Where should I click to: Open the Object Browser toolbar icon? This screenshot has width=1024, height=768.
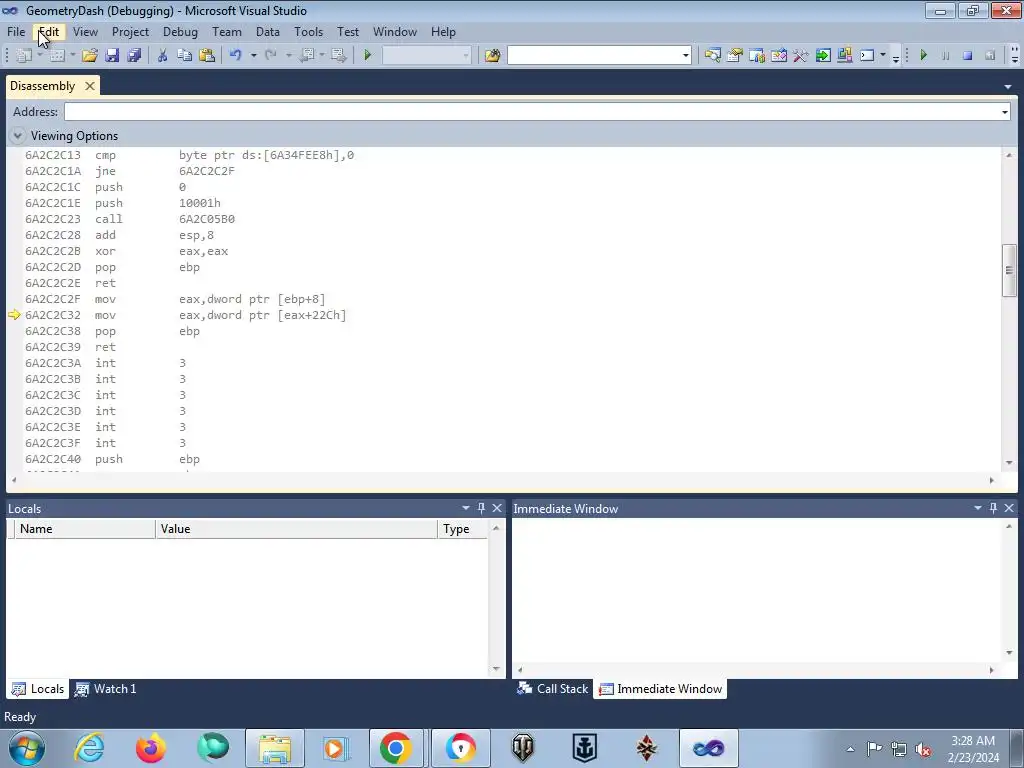tap(756, 56)
